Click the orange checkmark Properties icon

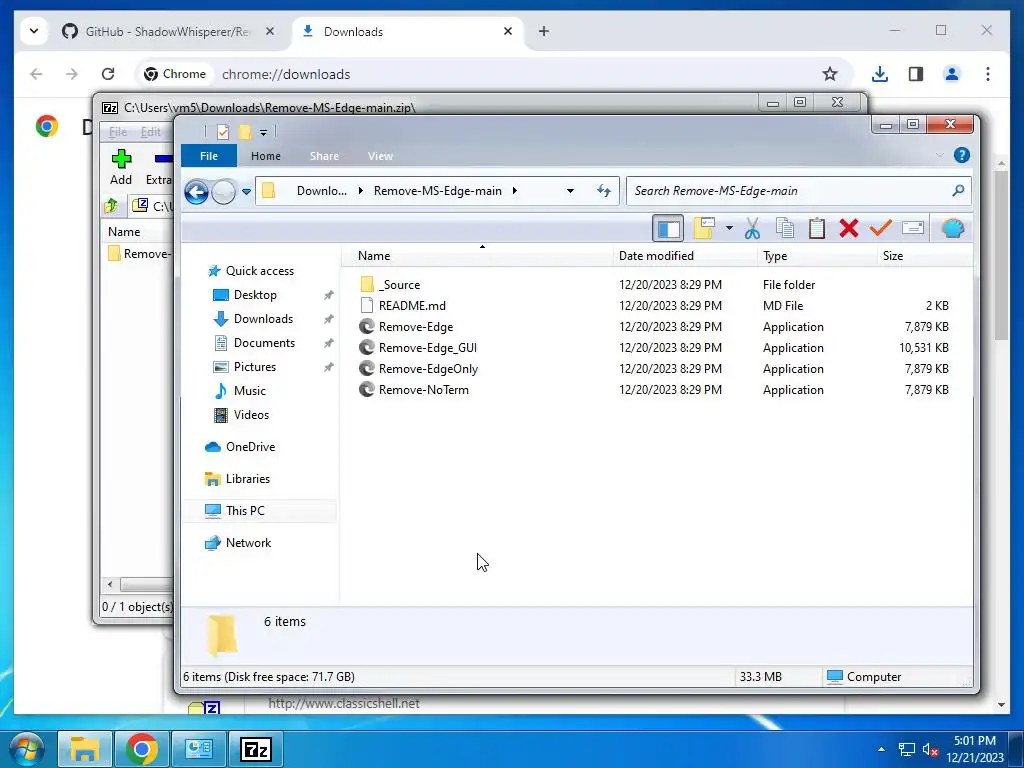[880, 228]
